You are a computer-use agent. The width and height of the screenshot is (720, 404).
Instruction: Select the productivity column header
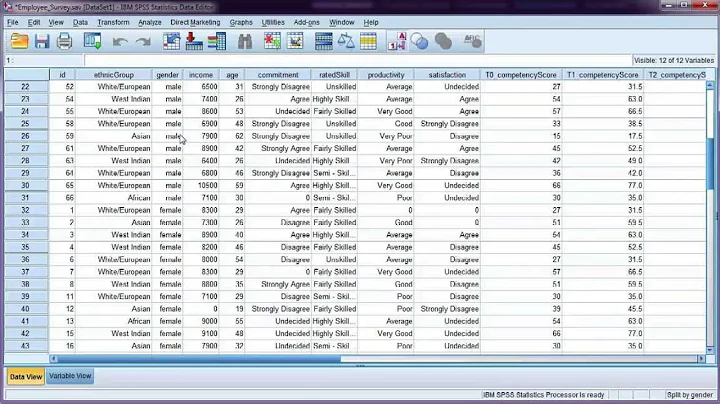[x=386, y=74]
